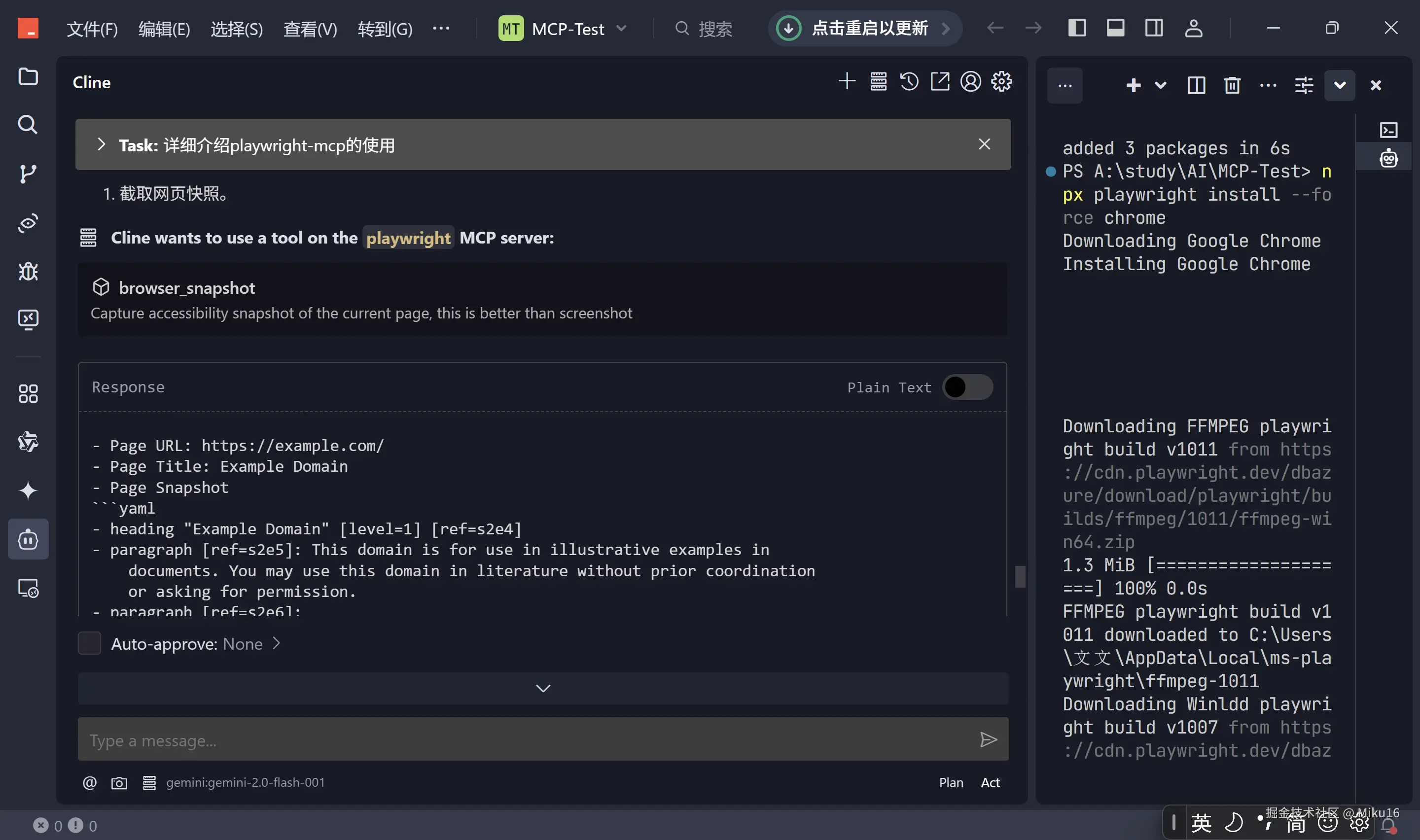The height and width of the screenshot is (840, 1420).
Task: Expand the Task playwright-mcp header
Action: [x=101, y=145]
